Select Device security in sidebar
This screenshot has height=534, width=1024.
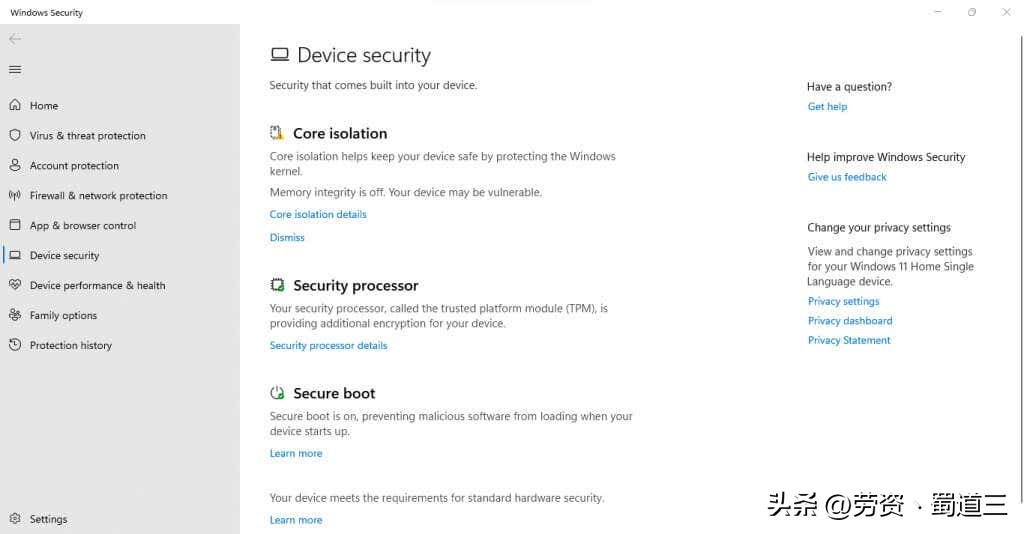click(64, 255)
